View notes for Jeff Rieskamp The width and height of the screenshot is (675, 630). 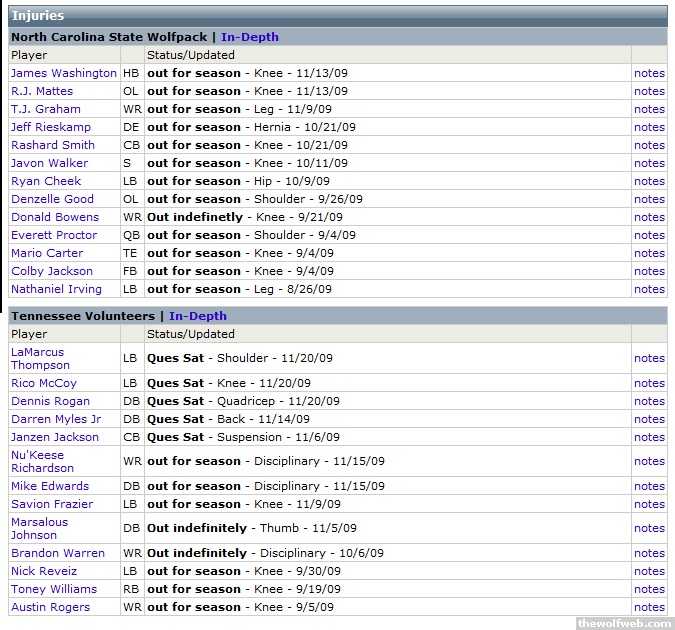[x=648, y=127]
